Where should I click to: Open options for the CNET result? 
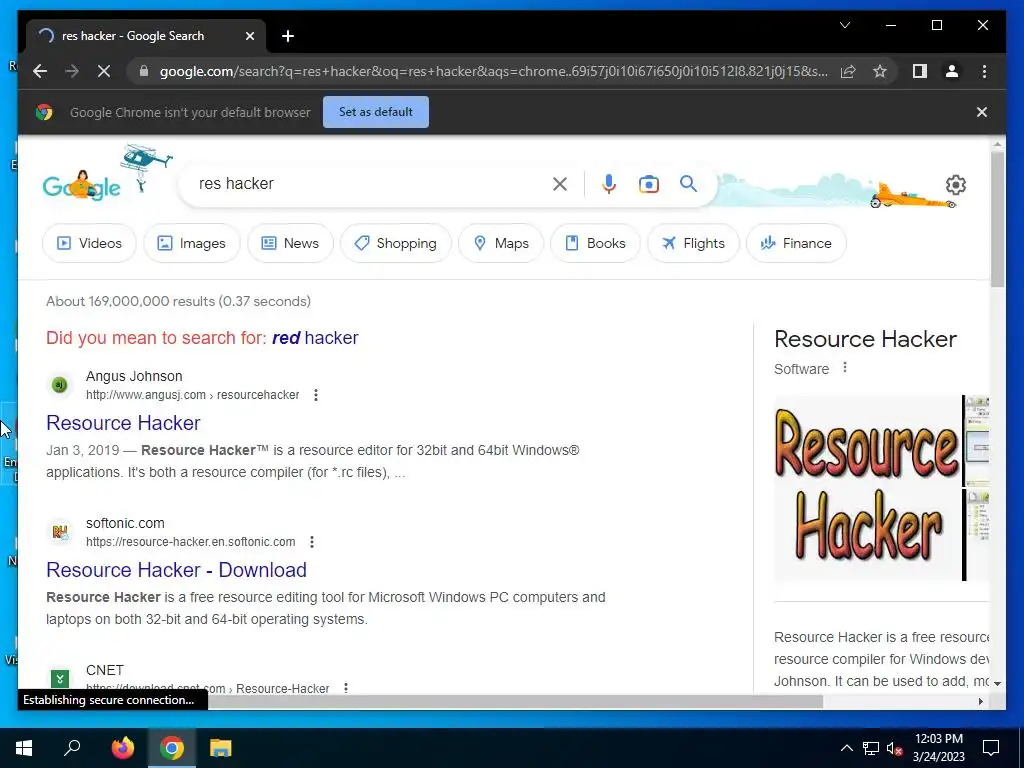click(x=345, y=688)
